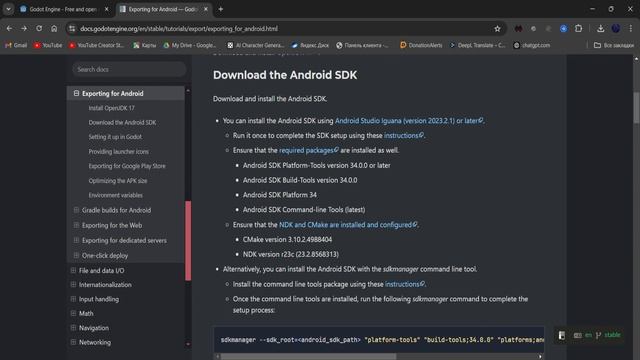640x360 pixels.
Task: Reload the current page
Action: tap(39, 29)
